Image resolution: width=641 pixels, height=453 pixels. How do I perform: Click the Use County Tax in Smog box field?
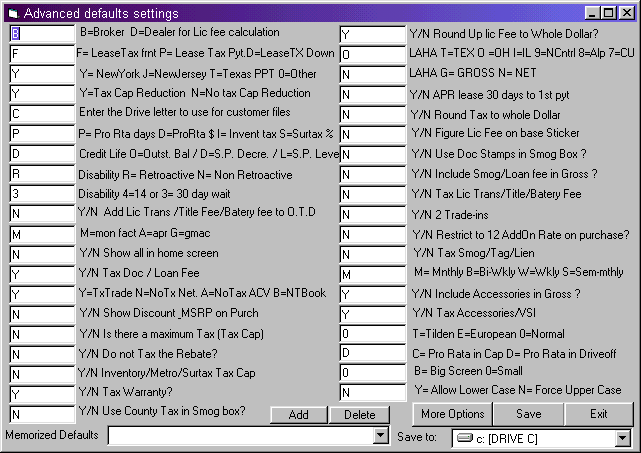click(41, 414)
